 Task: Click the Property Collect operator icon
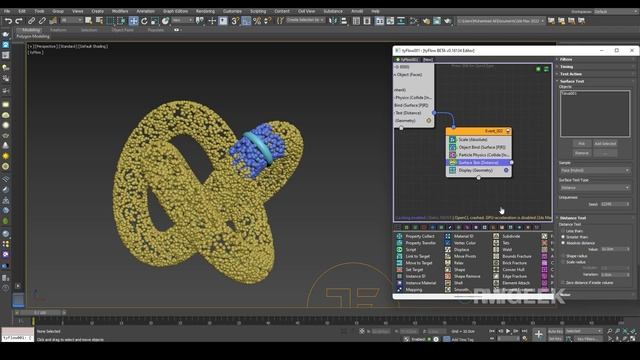tap(400, 236)
